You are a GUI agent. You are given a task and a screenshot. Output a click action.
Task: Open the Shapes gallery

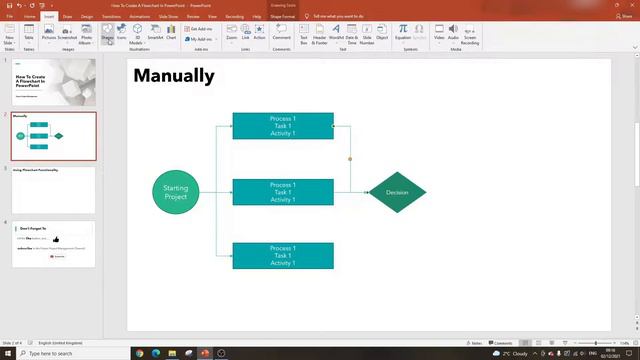(x=107, y=33)
